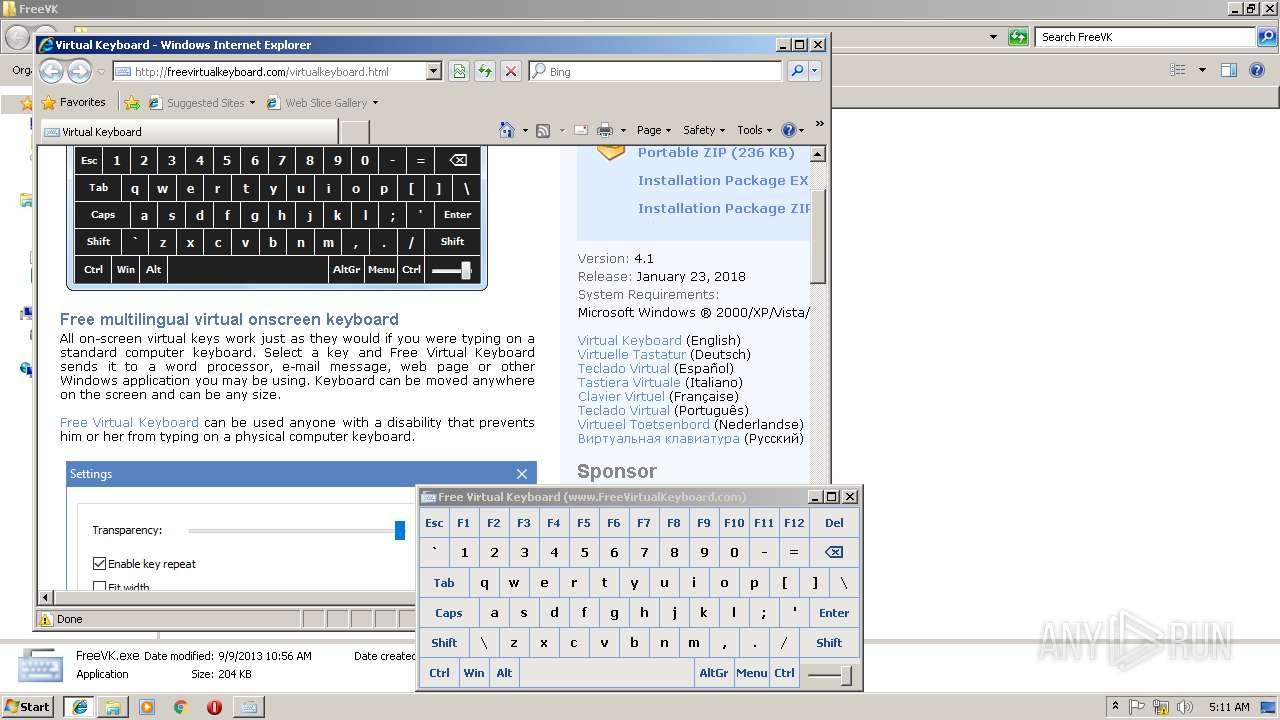1280x720 pixels.
Task: Open recent pages dropdown next to forward arrow
Action: pyautogui.click(x=101, y=72)
